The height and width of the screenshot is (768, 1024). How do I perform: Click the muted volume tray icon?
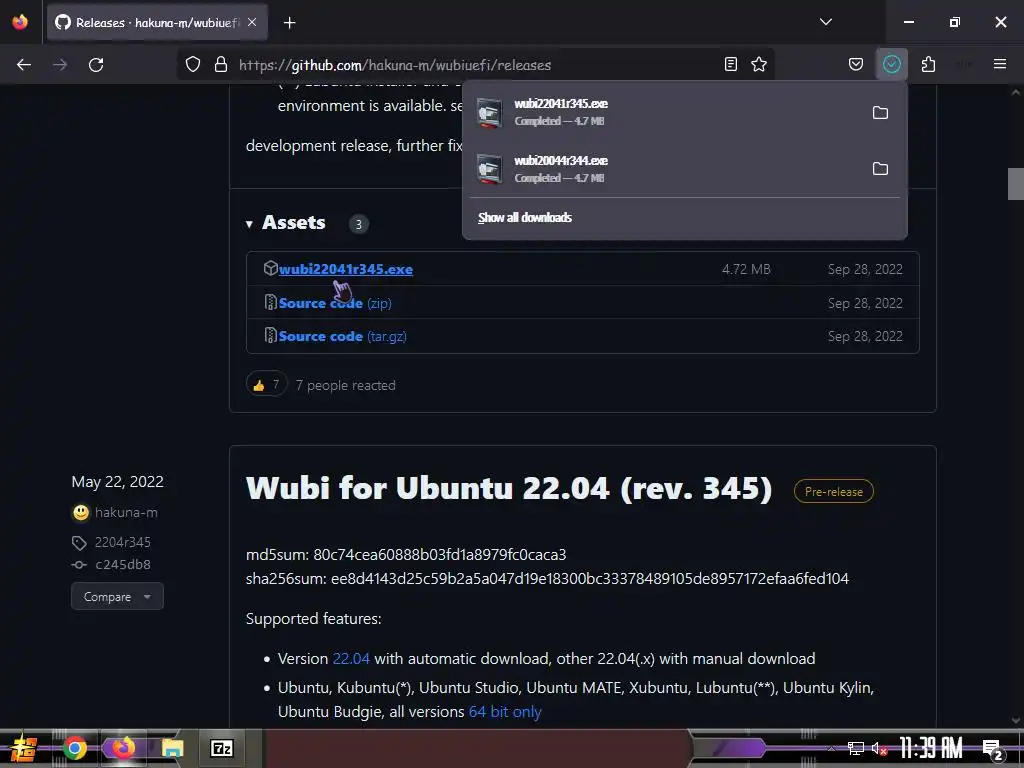(879, 748)
